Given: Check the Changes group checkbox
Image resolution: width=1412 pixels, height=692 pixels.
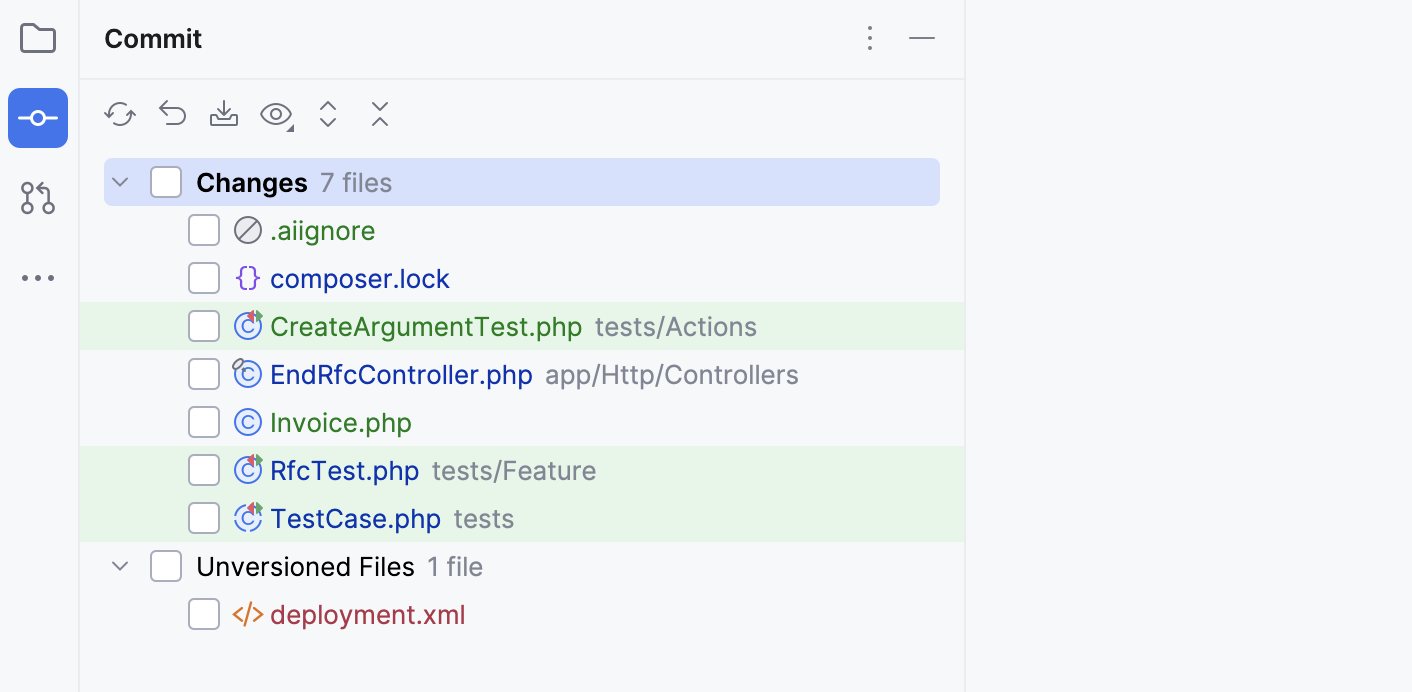Looking at the screenshot, I should tap(166, 182).
